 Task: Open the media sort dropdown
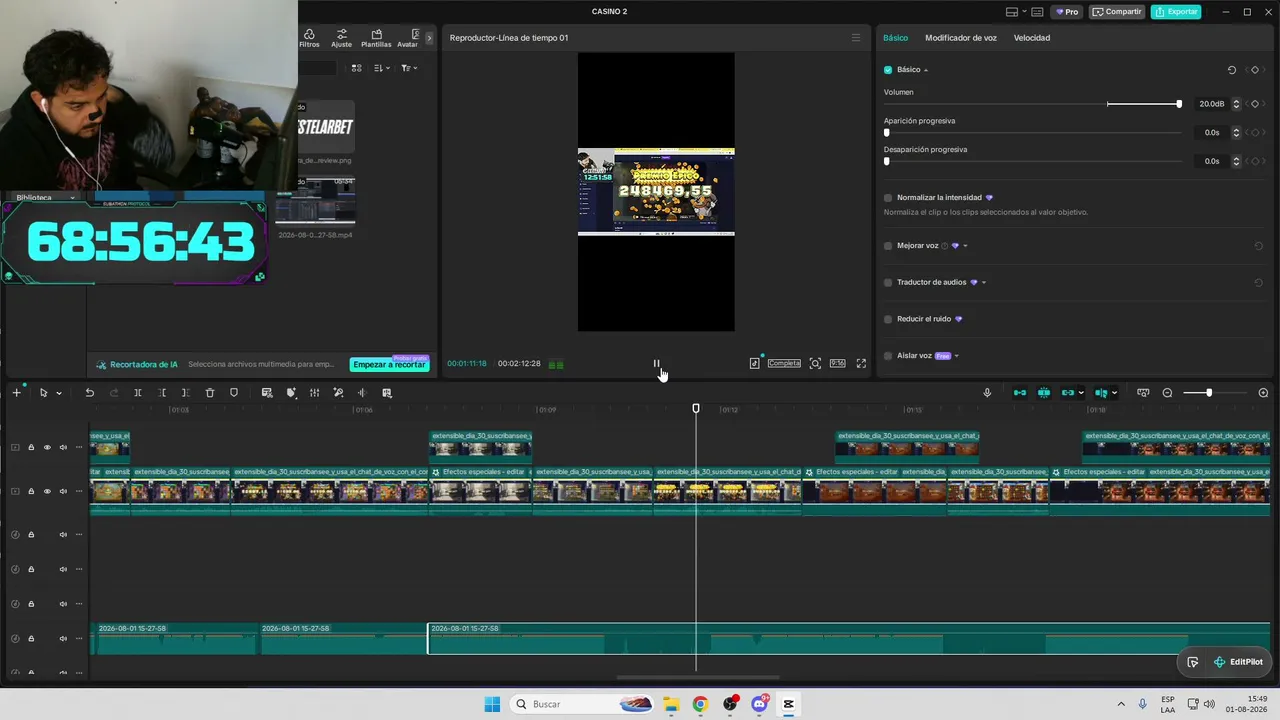(x=382, y=68)
